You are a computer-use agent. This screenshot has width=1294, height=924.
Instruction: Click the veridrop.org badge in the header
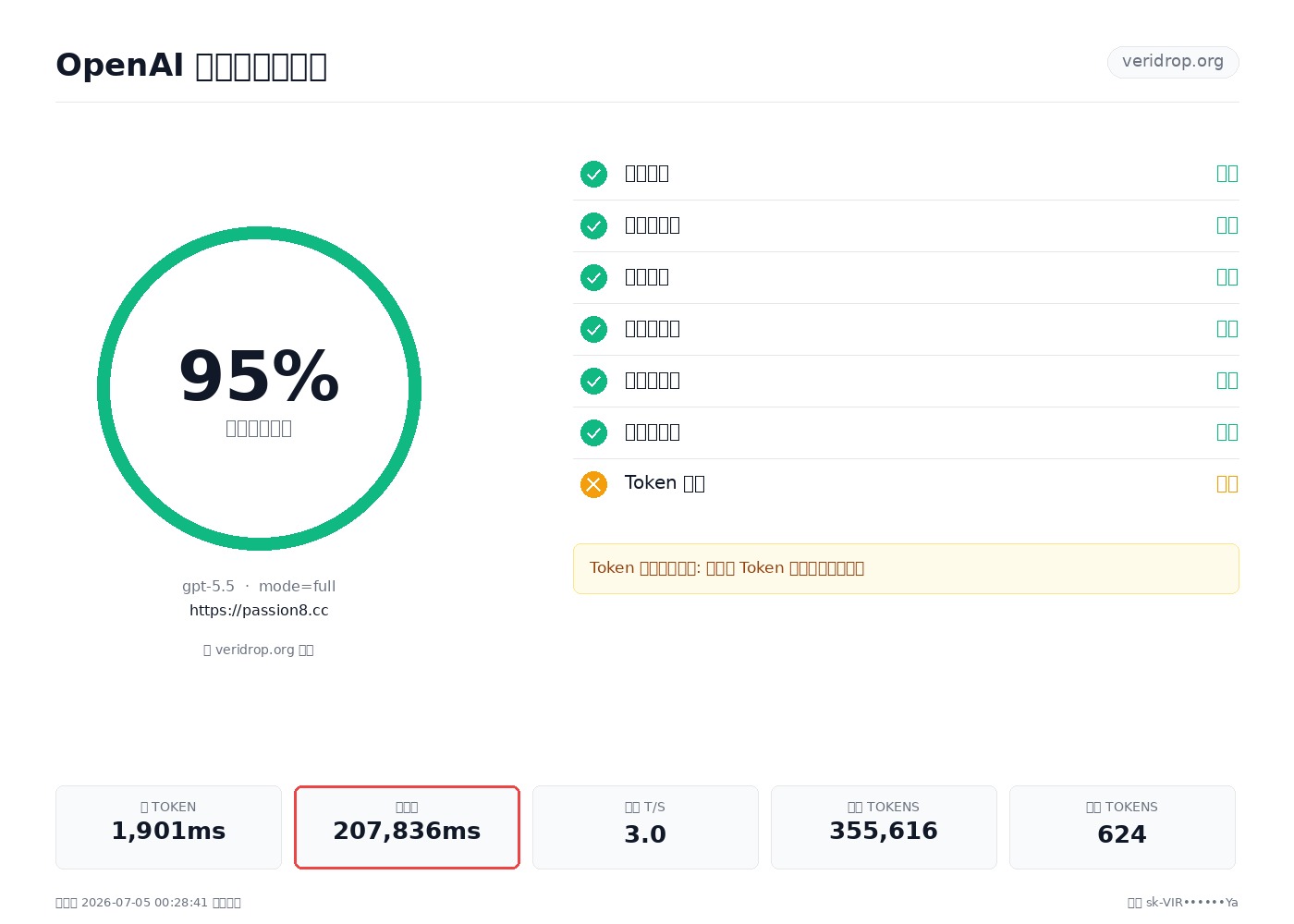pos(1173,62)
